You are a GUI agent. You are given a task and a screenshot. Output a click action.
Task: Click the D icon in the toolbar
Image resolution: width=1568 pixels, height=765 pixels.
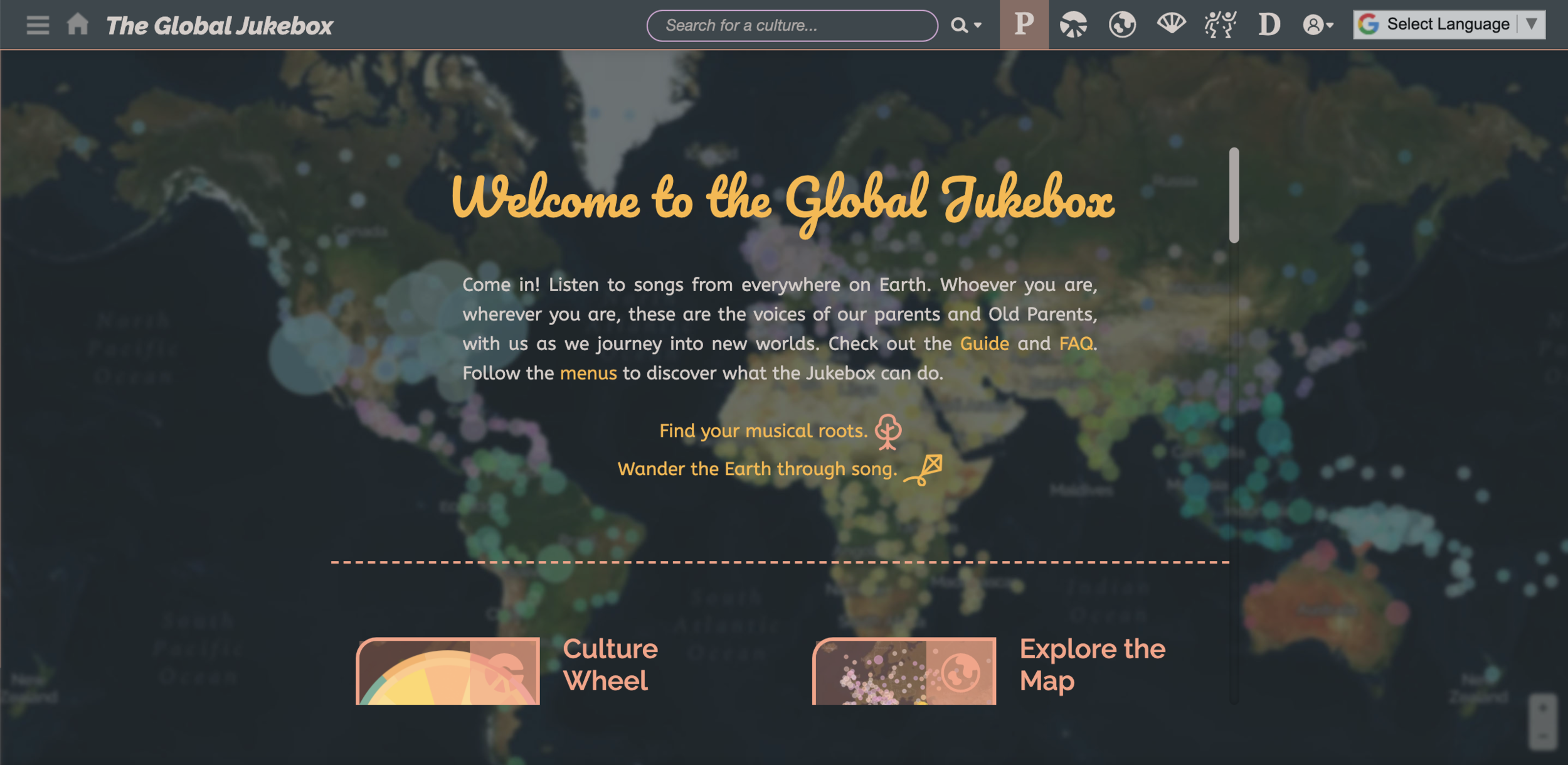1269,25
